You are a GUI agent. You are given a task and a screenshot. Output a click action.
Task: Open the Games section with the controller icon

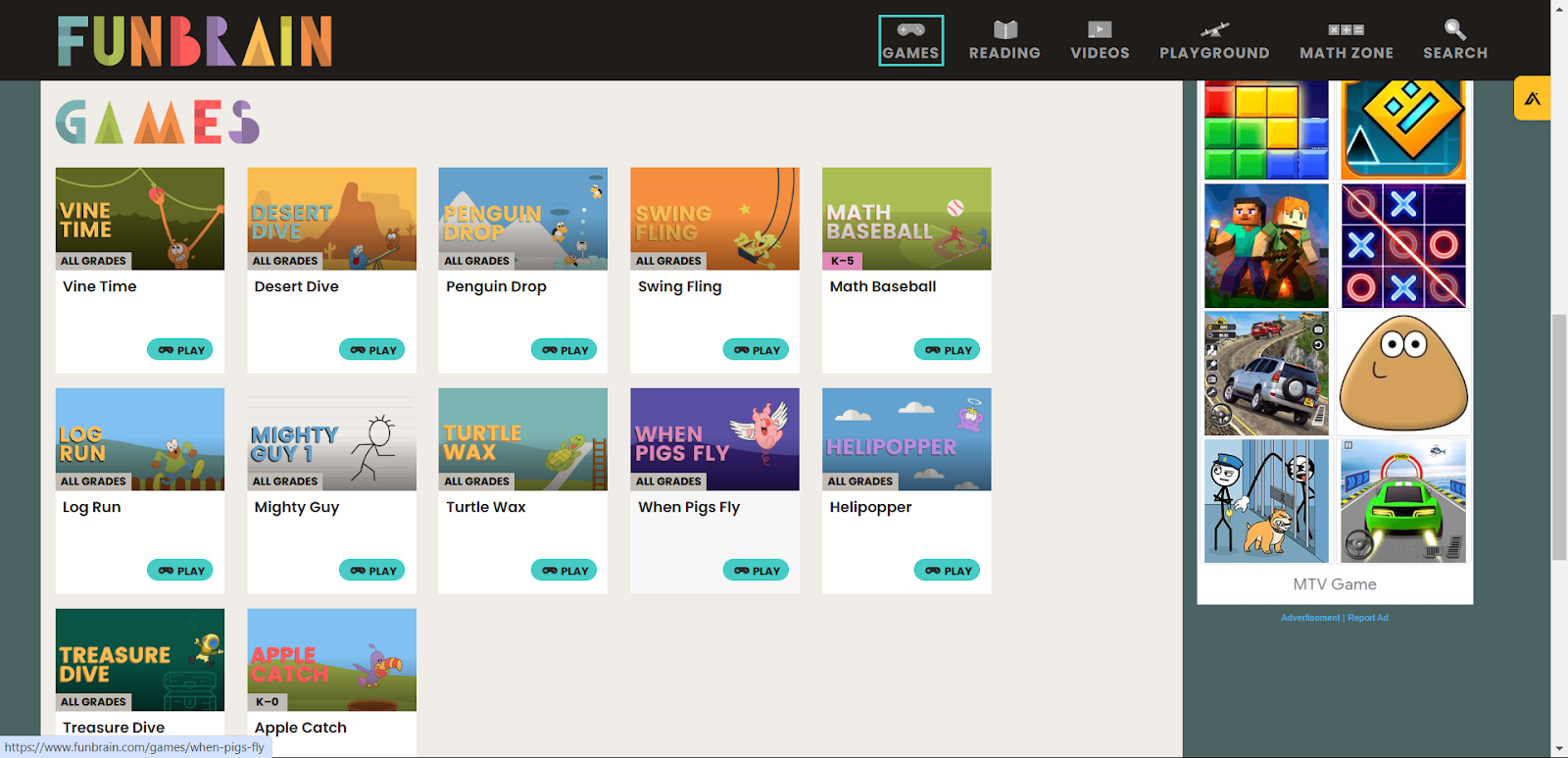[910, 40]
